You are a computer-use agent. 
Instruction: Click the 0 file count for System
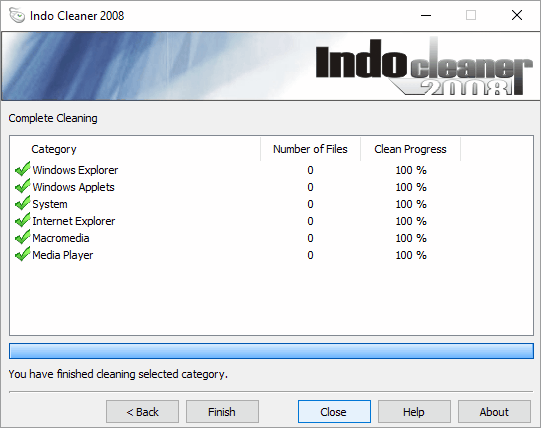[x=311, y=204]
